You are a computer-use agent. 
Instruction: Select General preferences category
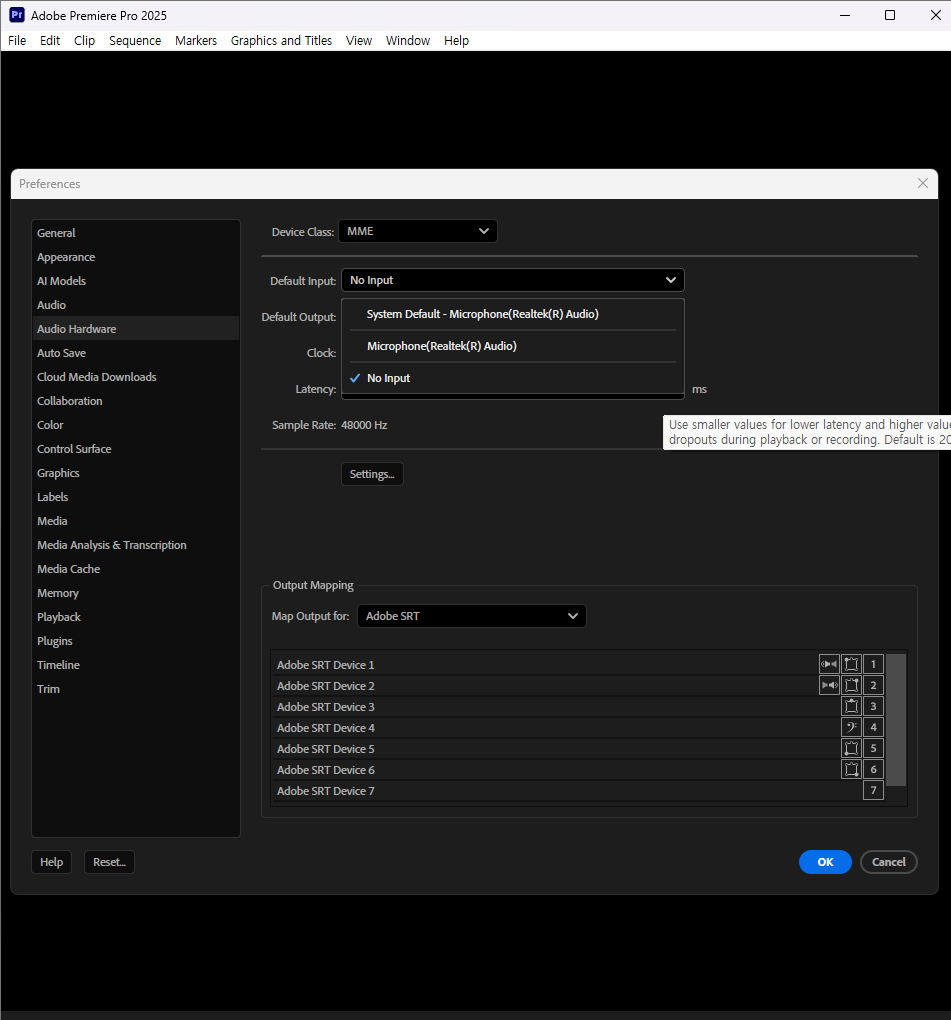point(135,233)
